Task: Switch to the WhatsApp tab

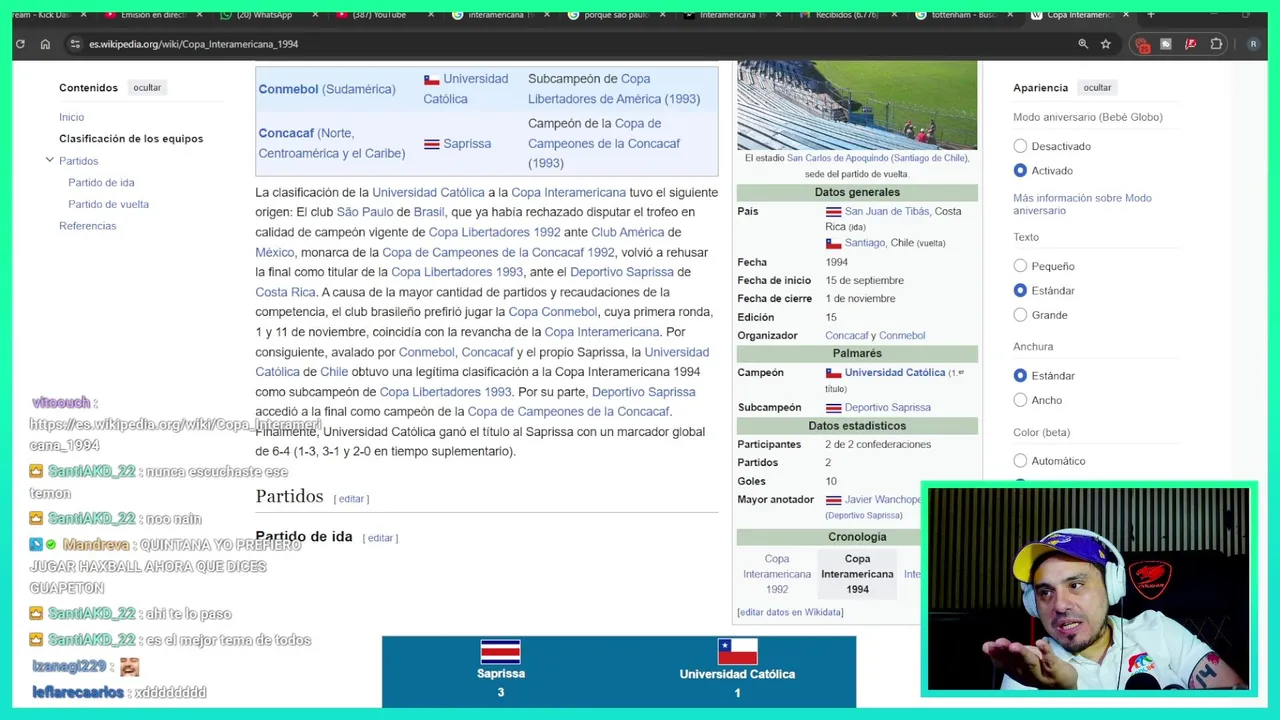Action: pyautogui.click(x=264, y=15)
